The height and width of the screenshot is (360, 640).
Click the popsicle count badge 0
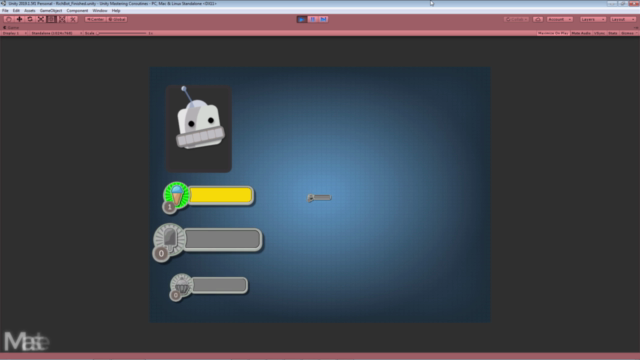pyautogui.click(x=161, y=253)
